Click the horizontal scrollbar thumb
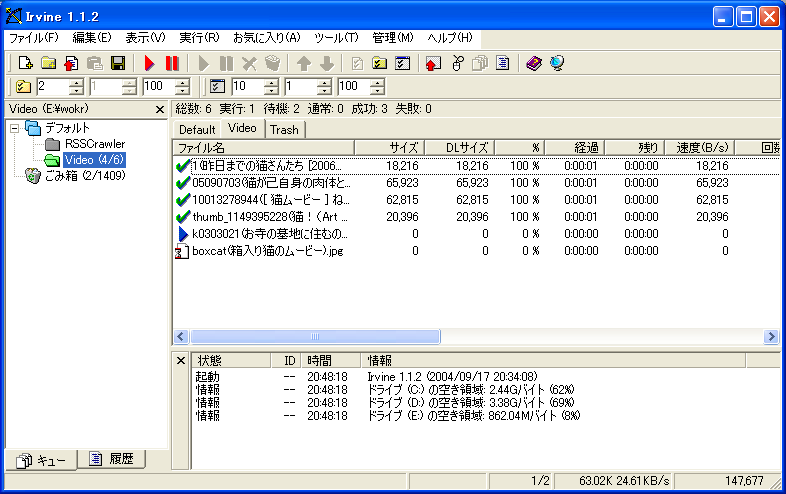 pos(315,337)
